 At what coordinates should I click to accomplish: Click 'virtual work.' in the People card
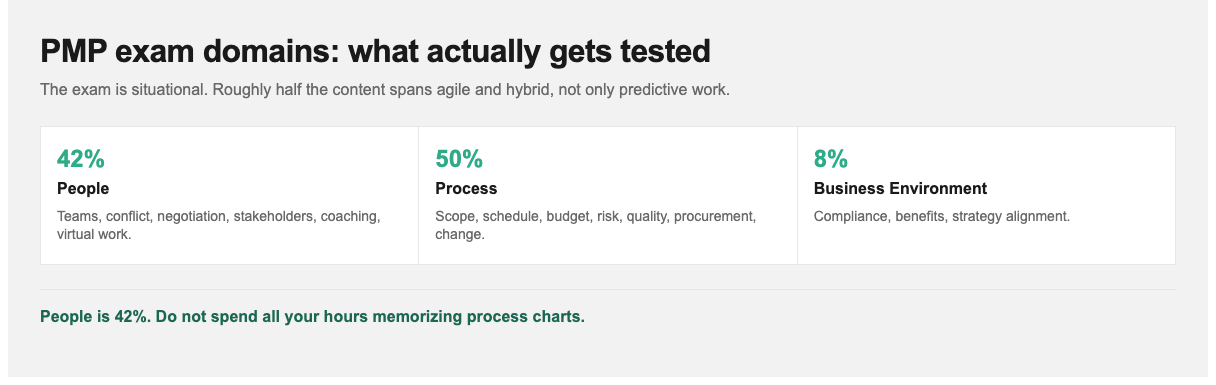(94, 235)
